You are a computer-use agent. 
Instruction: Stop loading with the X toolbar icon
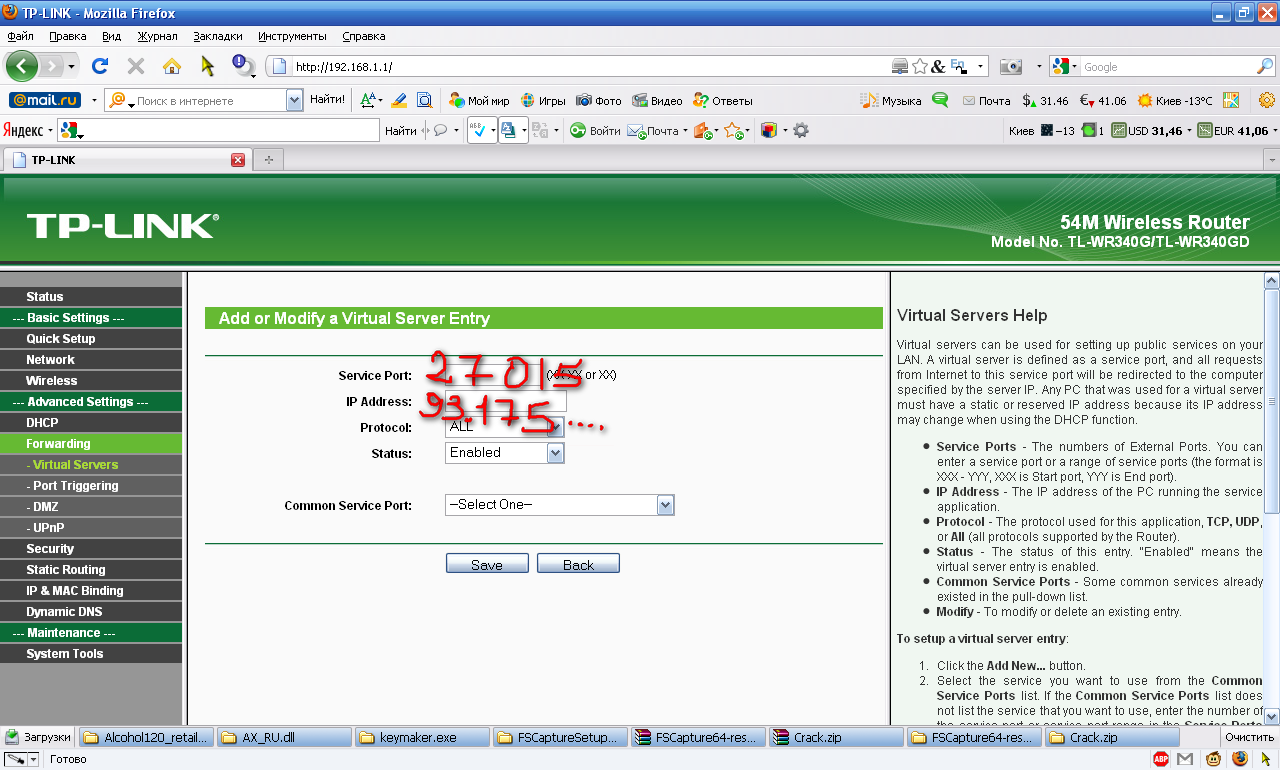(135, 66)
